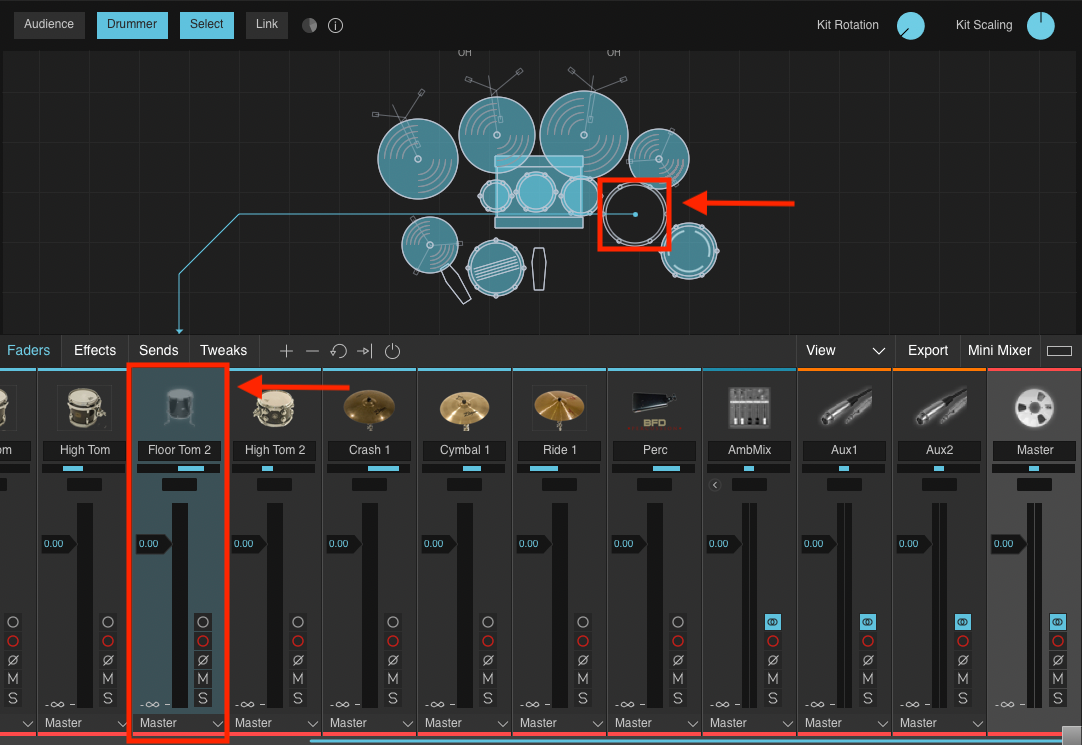Click the plus icon in mixer toolbar
Viewport: 1082px width, 745px height.
click(286, 351)
